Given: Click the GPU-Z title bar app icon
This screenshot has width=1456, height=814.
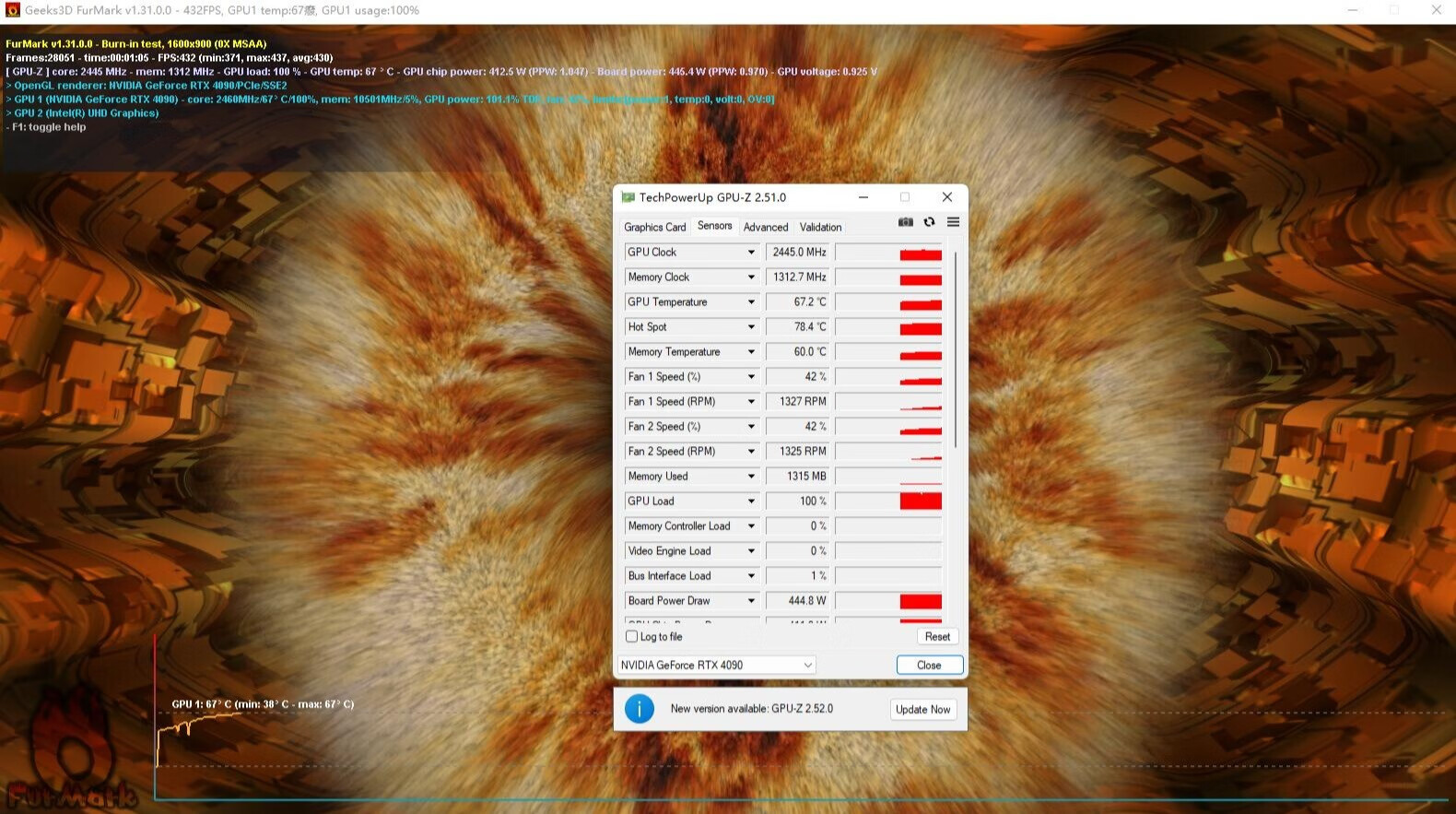Looking at the screenshot, I should (628, 197).
